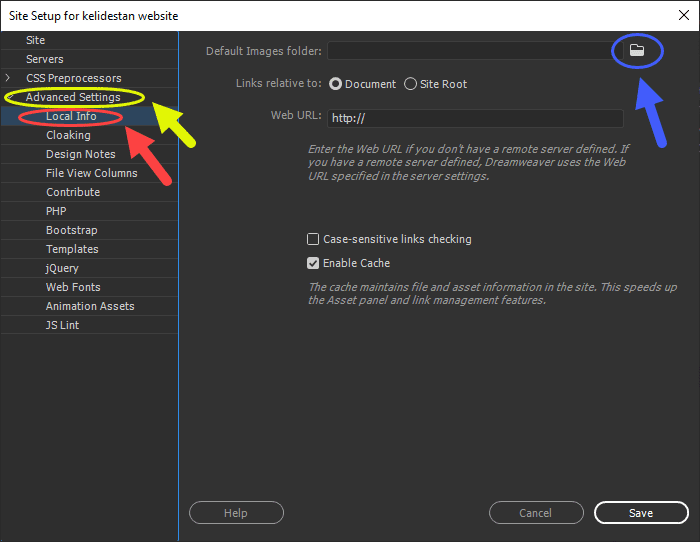Go to Design Notes settings
The width and height of the screenshot is (700, 542).
tap(89, 154)
